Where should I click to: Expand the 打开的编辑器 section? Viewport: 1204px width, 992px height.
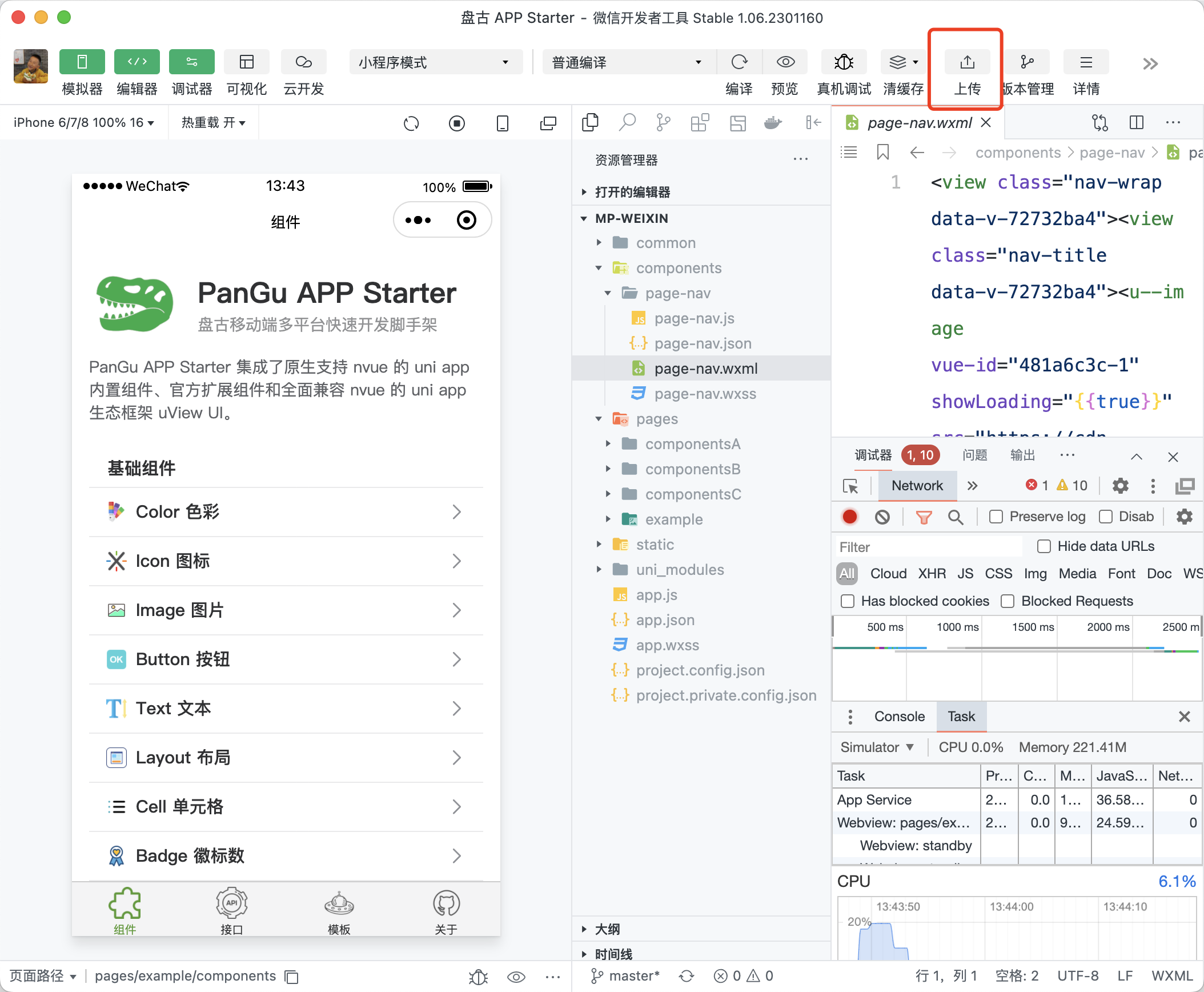pyautogui.click(x=701, y=192)
